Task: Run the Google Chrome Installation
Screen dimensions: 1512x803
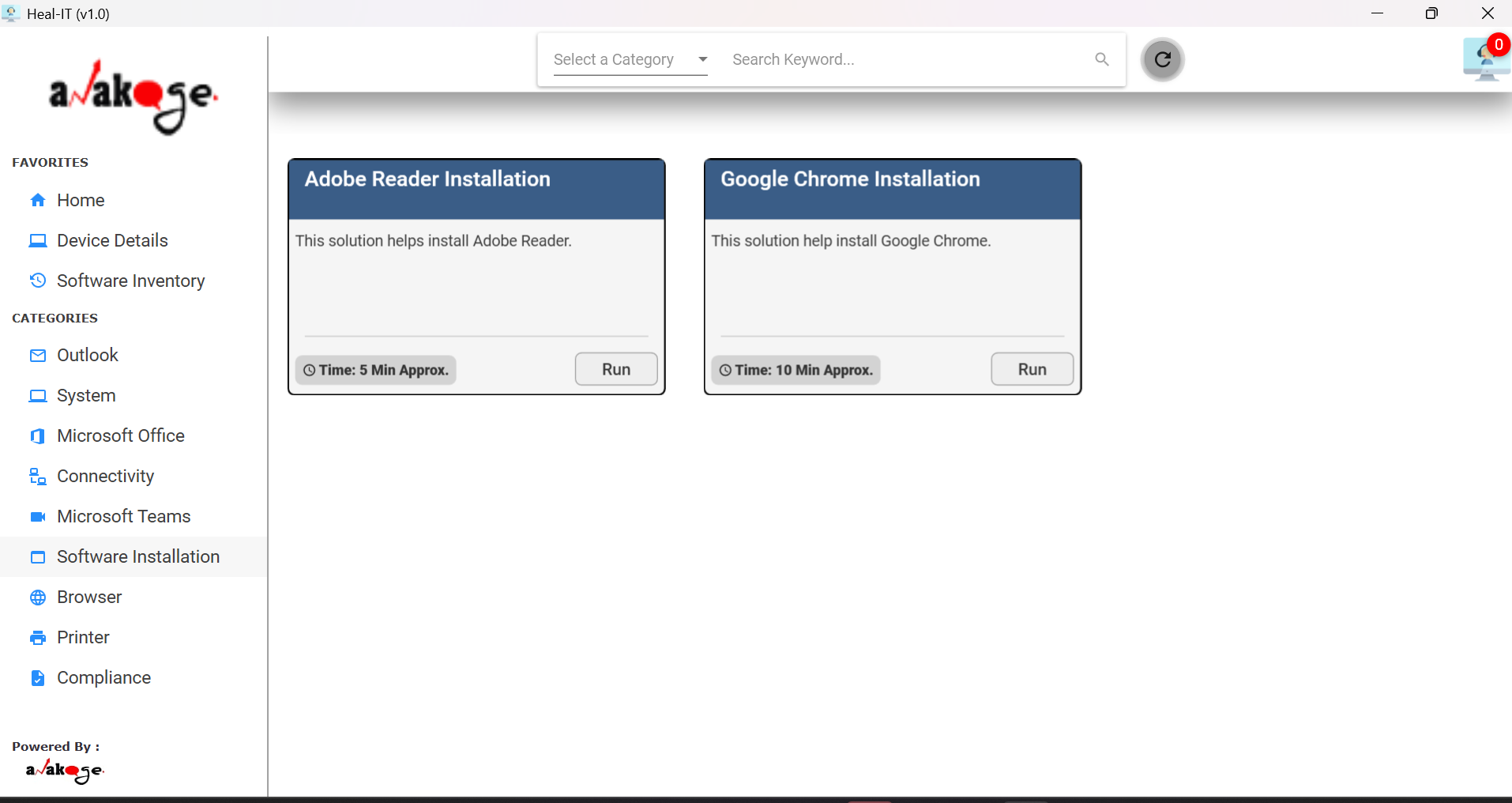Action: pos(1032,369)
